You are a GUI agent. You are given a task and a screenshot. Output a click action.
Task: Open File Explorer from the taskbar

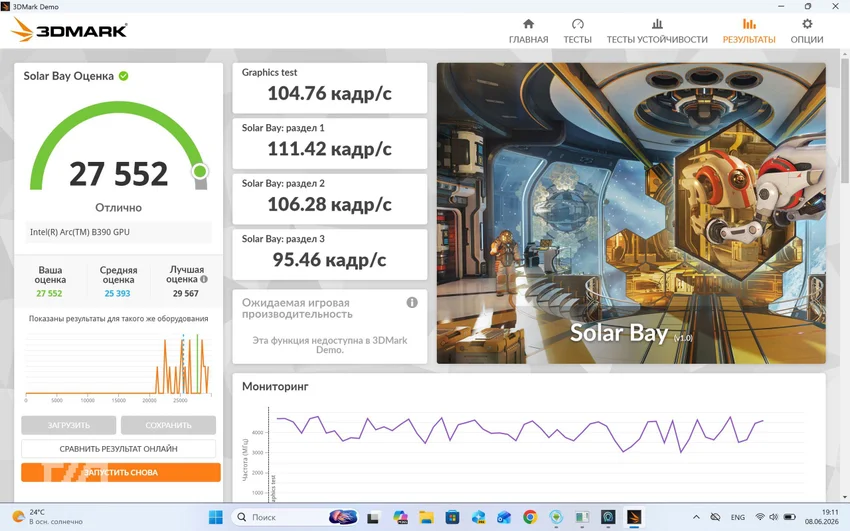(x=426, y=517)
